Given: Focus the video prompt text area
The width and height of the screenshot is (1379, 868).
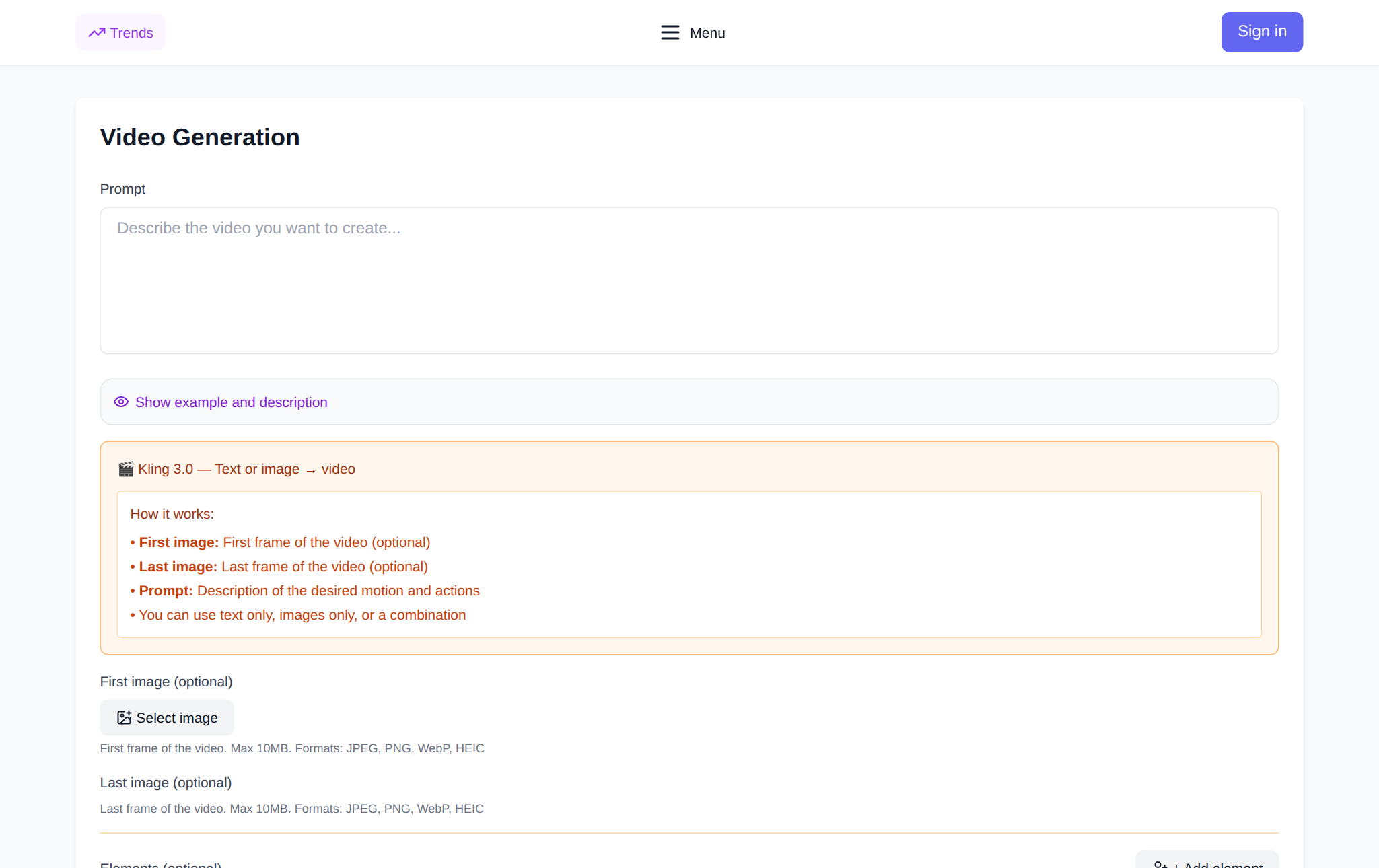Looking at the screenshot, I should coord(689,280).
